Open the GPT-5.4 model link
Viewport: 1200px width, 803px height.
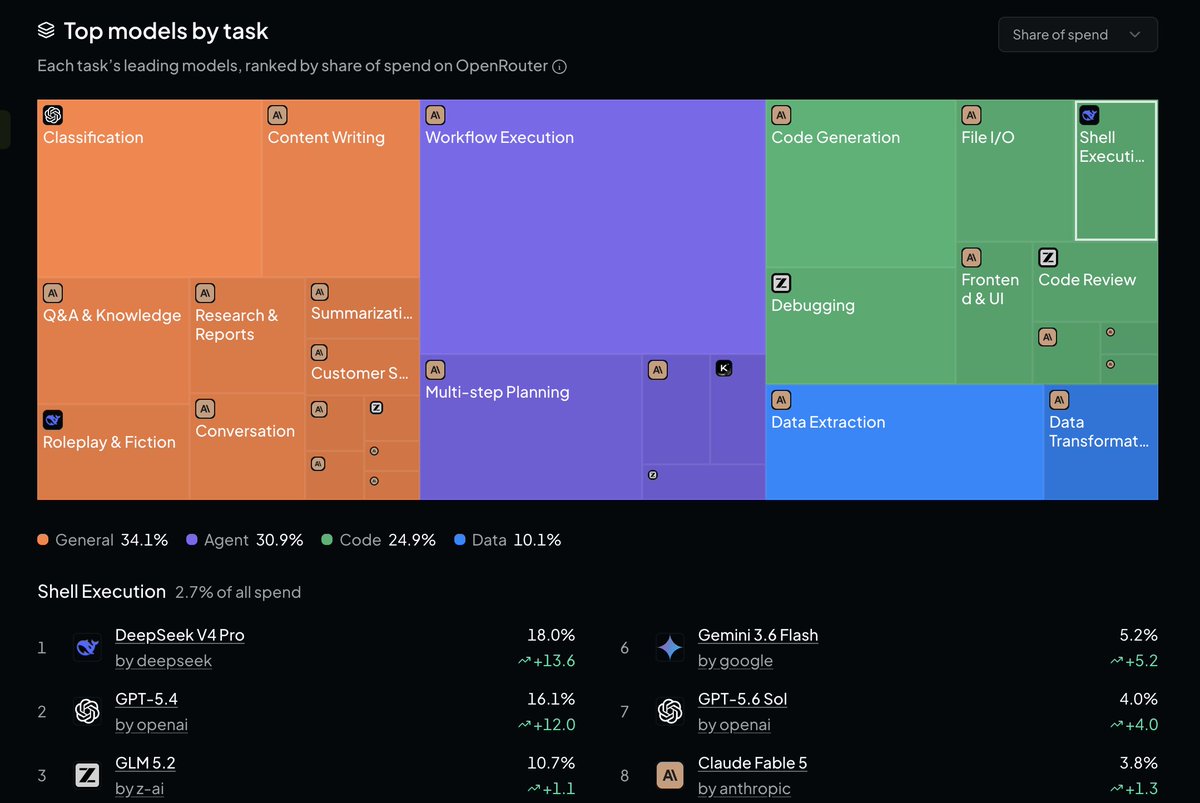[146, 699]
